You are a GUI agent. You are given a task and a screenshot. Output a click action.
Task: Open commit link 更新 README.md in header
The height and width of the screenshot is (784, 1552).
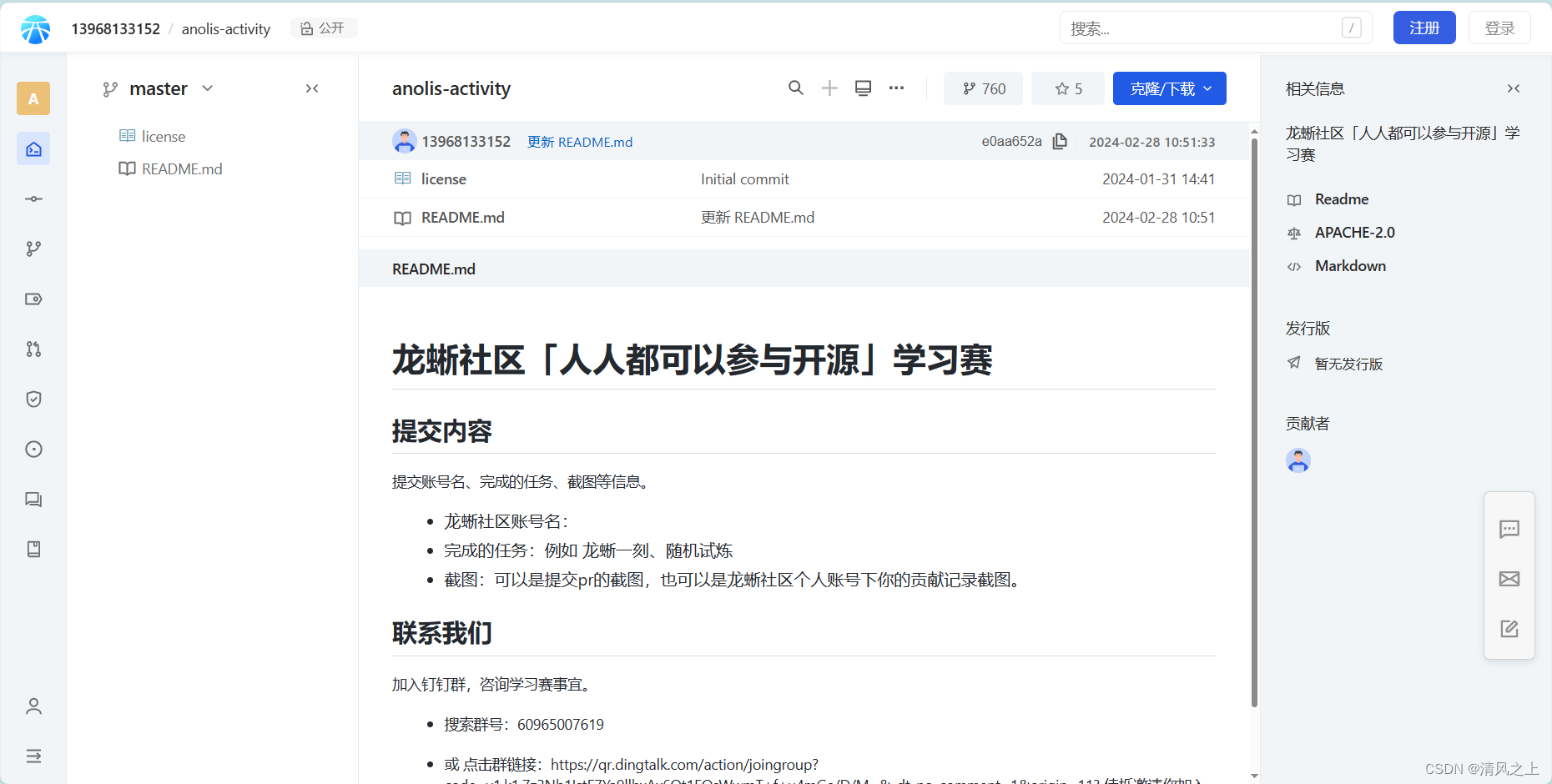point(580,142)
